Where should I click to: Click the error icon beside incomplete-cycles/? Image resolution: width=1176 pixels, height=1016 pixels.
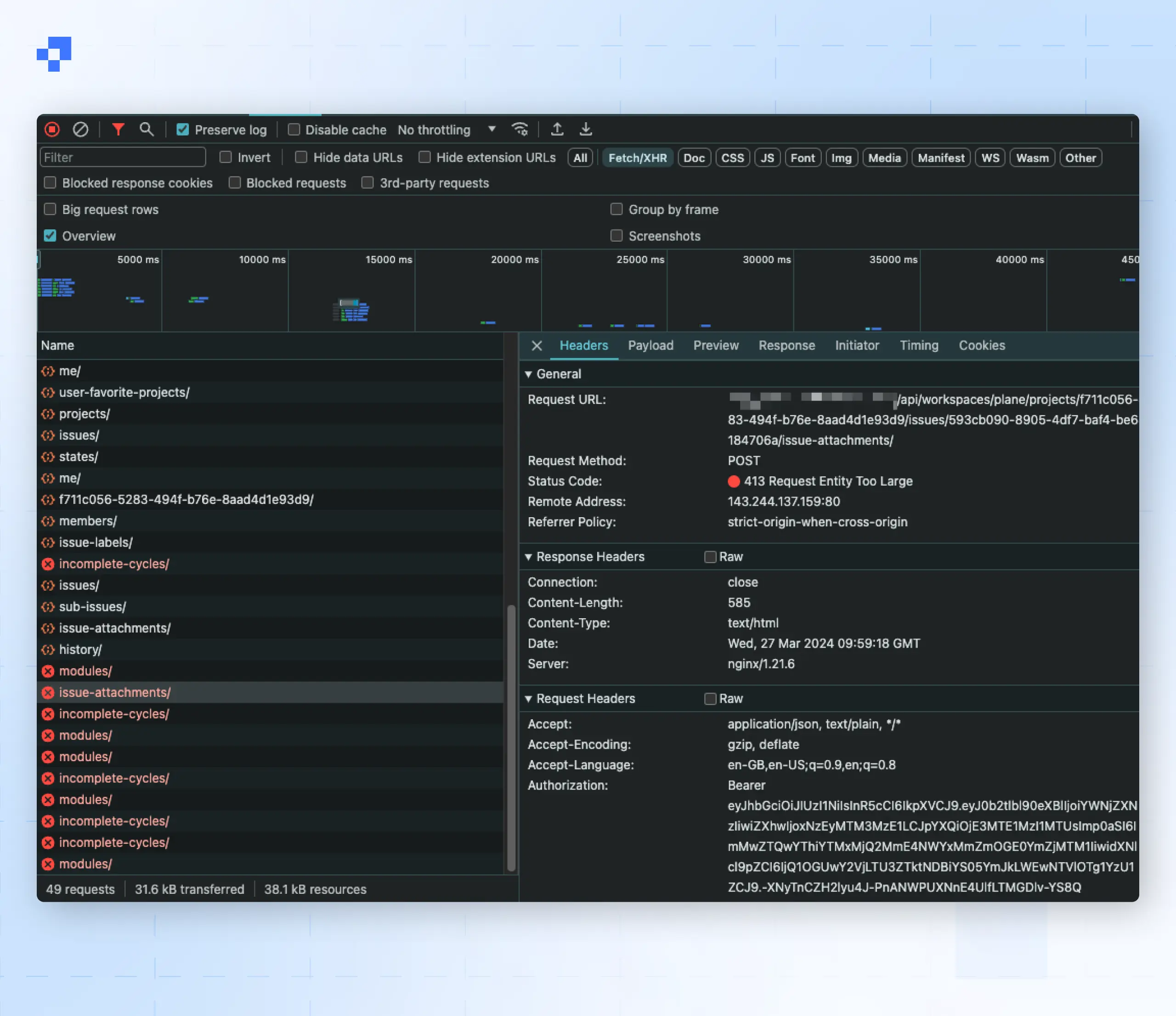coord(48,564)
